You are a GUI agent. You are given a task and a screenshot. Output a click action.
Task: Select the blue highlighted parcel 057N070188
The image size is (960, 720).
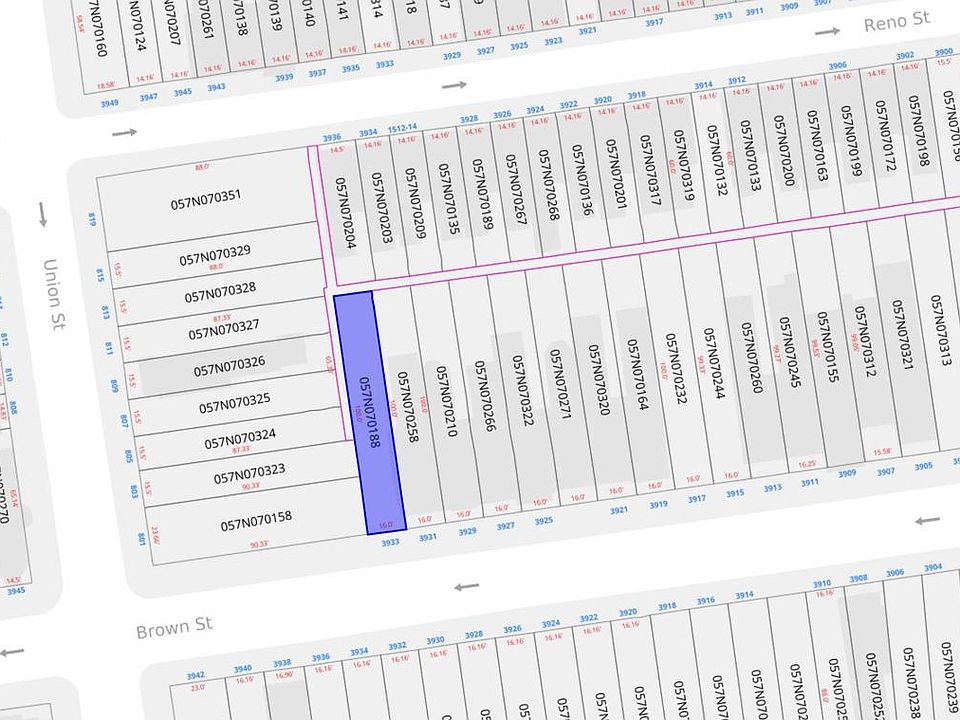pyautogui.click(x=370, y=413)
